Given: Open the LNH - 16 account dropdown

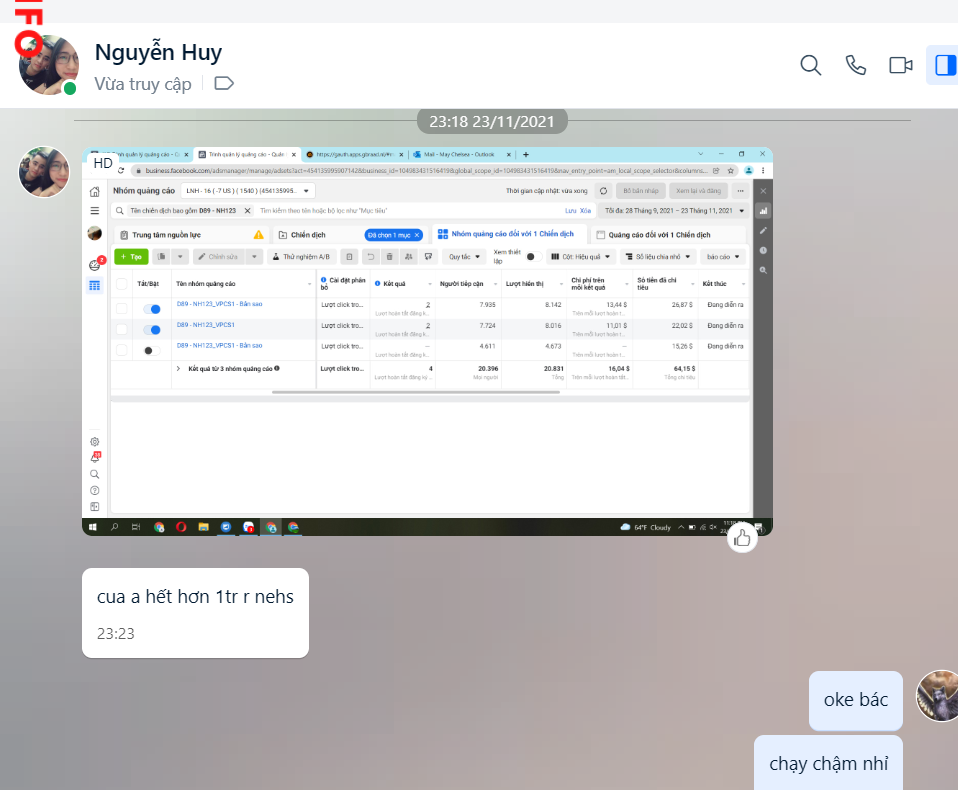Looking at the screenshot, I should (x=248, y=190).
